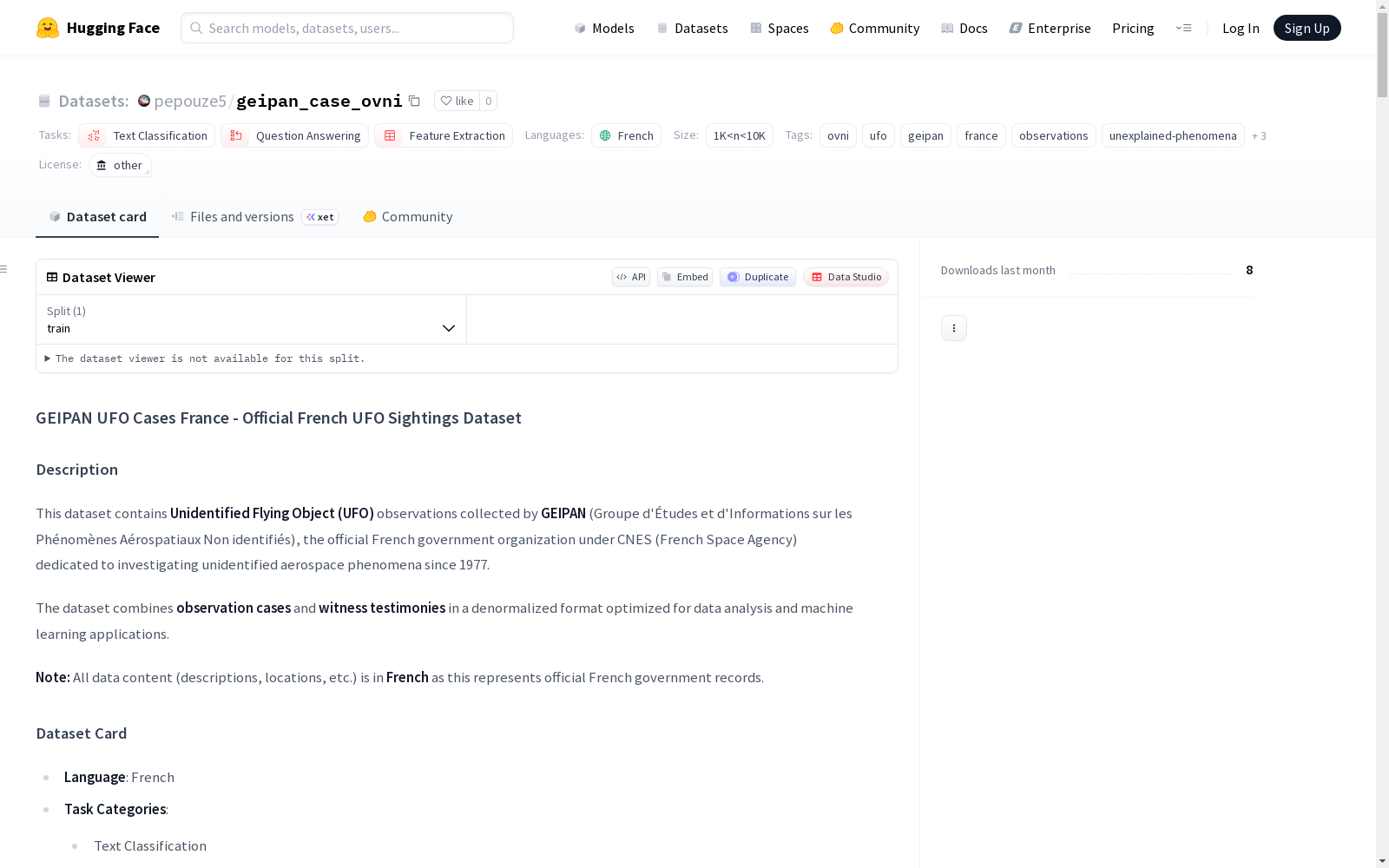Click the Datasets: breadcrumb label

point(94,101)
